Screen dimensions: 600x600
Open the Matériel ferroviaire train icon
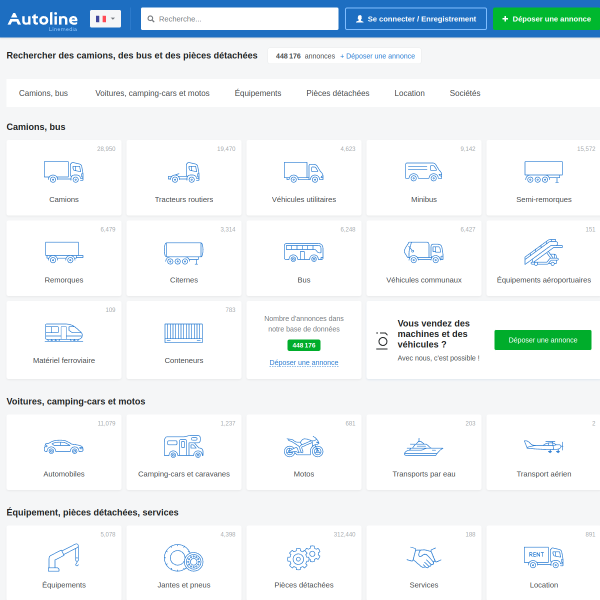pyautogui.click(x=64, y=332)
